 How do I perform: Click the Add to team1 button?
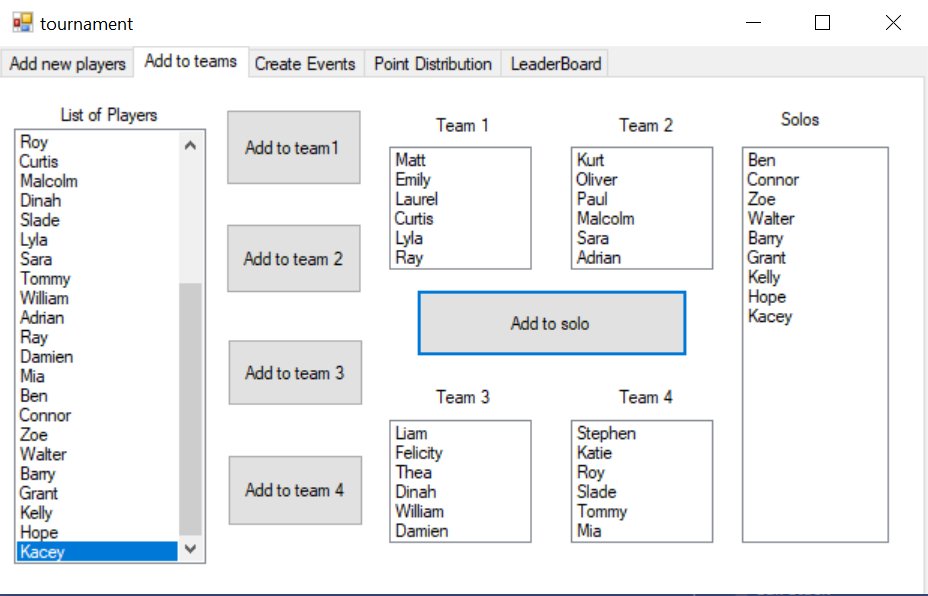click(294, 147)
